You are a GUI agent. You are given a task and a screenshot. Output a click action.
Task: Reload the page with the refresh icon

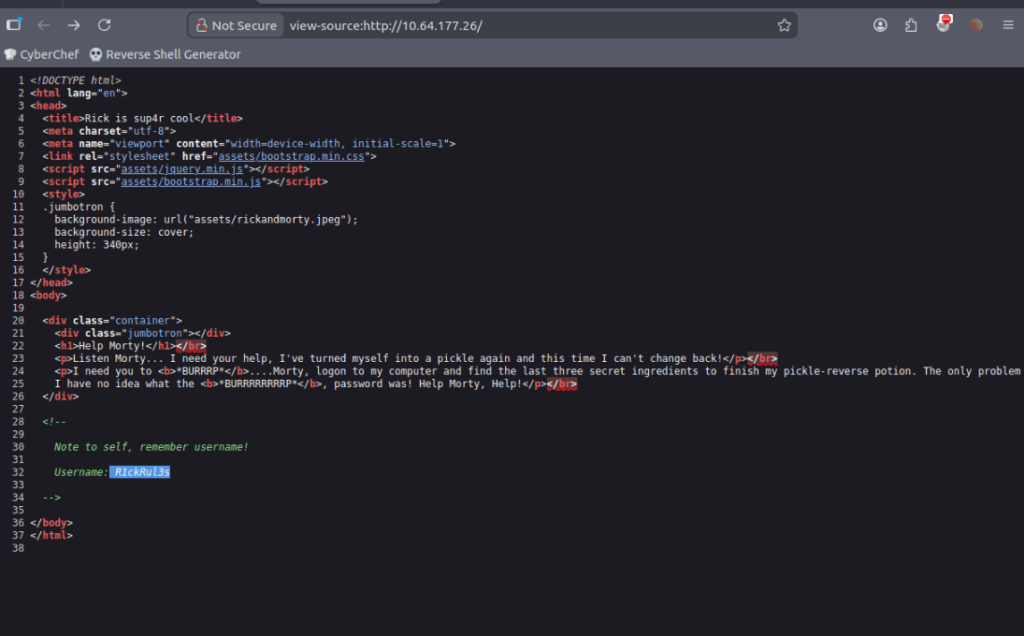(x=104, y=25)
